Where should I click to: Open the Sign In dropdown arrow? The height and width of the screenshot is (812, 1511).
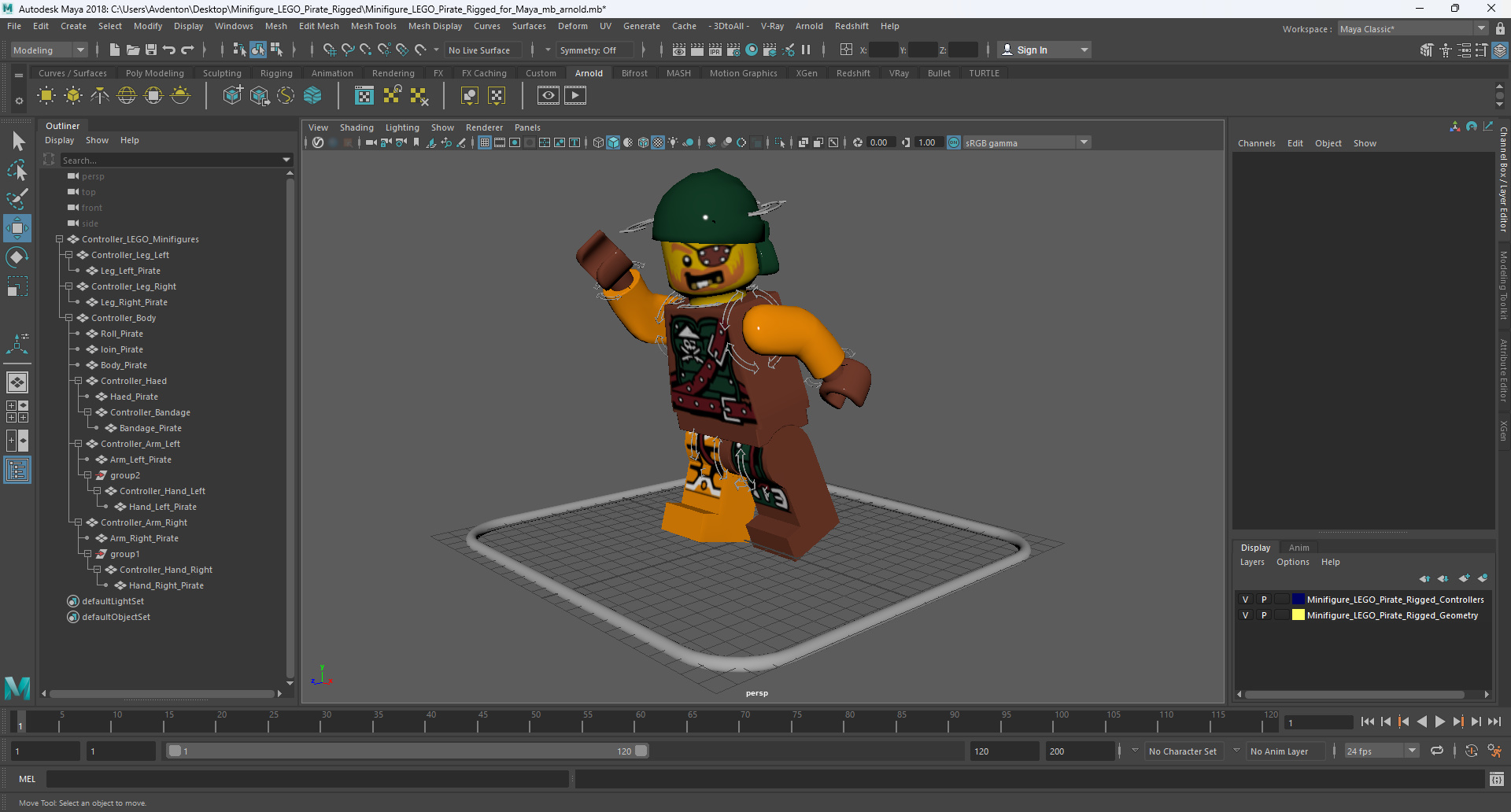[x=1084, y=50]
